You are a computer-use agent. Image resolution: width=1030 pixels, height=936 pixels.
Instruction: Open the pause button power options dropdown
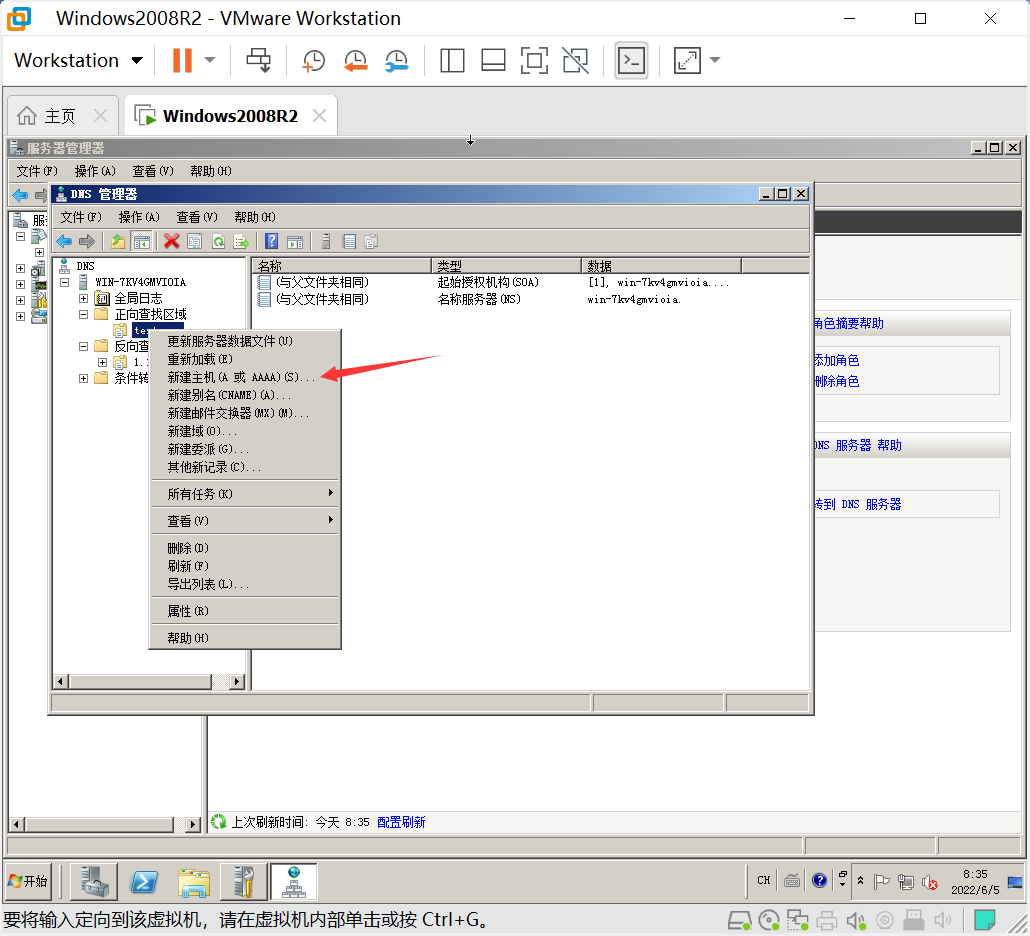(210, 60)
